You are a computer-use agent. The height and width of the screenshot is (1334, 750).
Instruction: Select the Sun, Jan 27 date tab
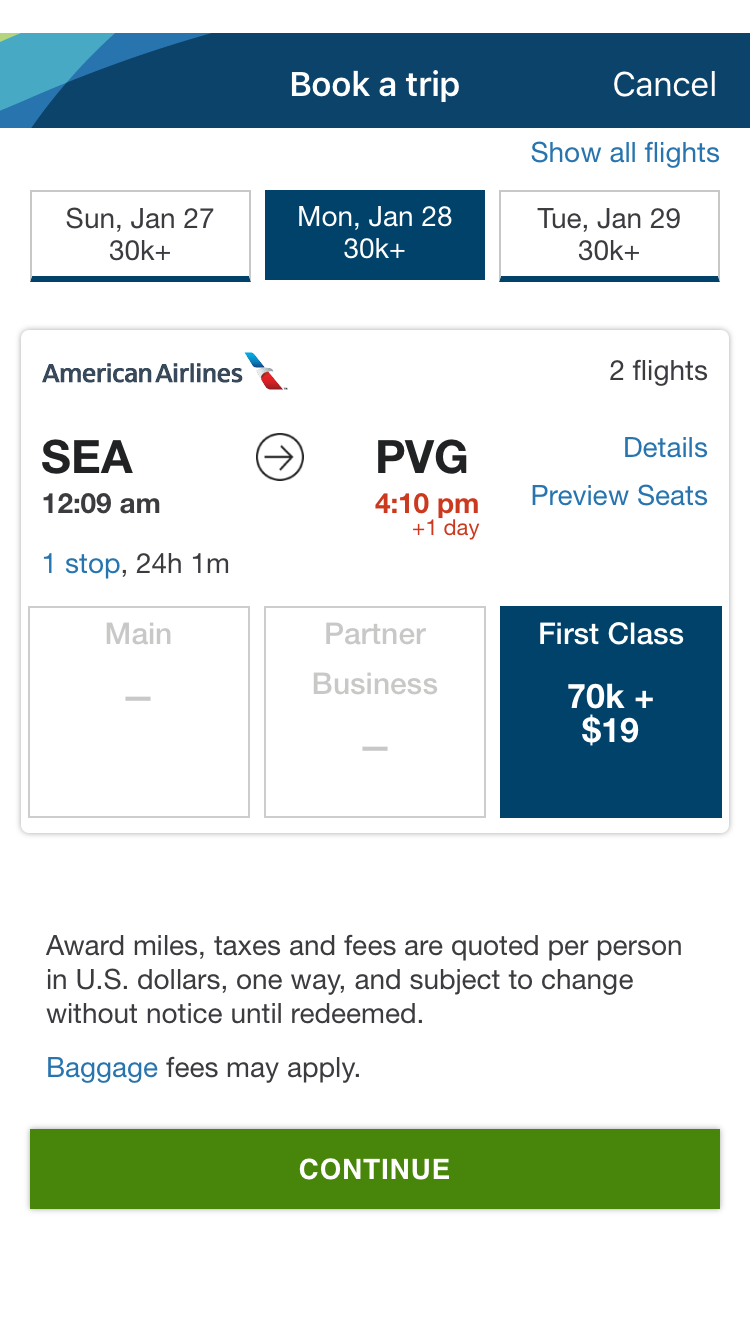140,235
